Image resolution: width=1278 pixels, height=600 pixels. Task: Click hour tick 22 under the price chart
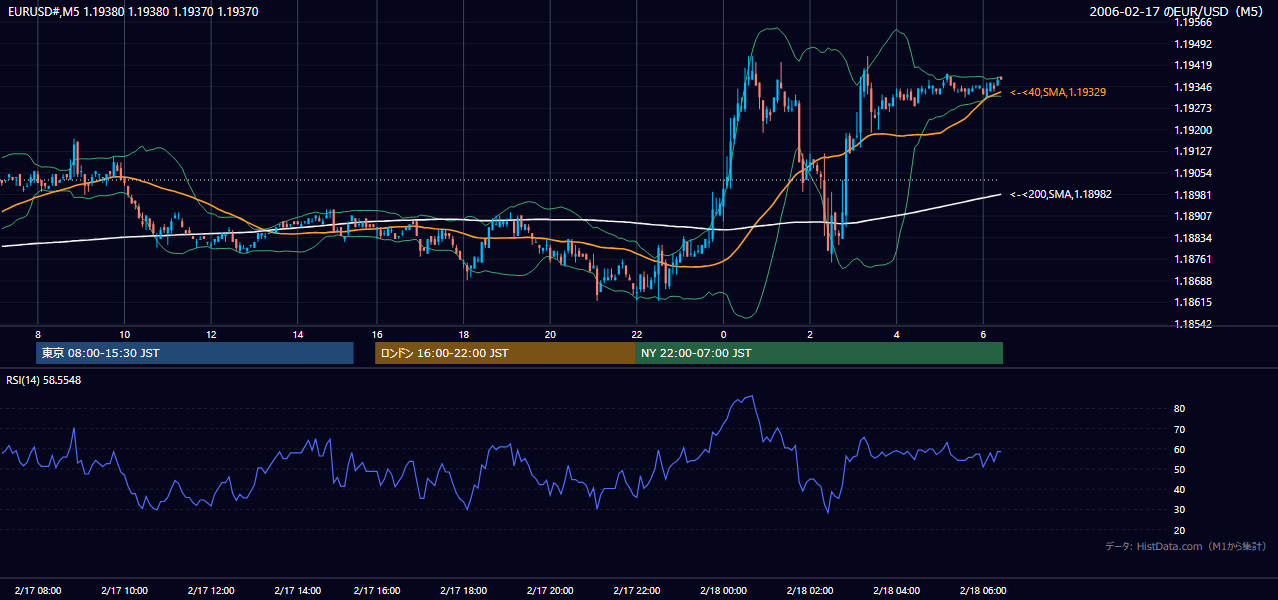click(637, 335)
